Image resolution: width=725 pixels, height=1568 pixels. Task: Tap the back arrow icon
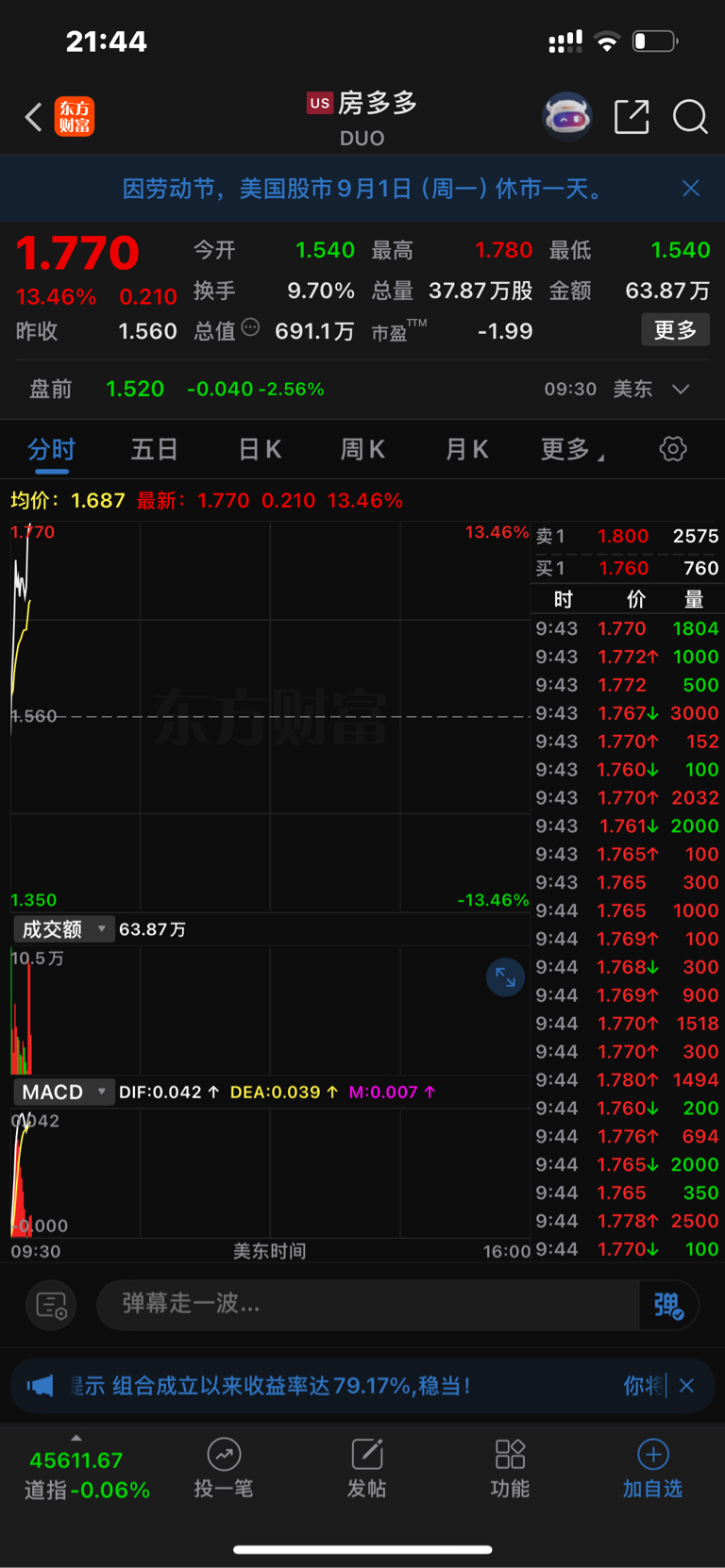pos(33,117)
